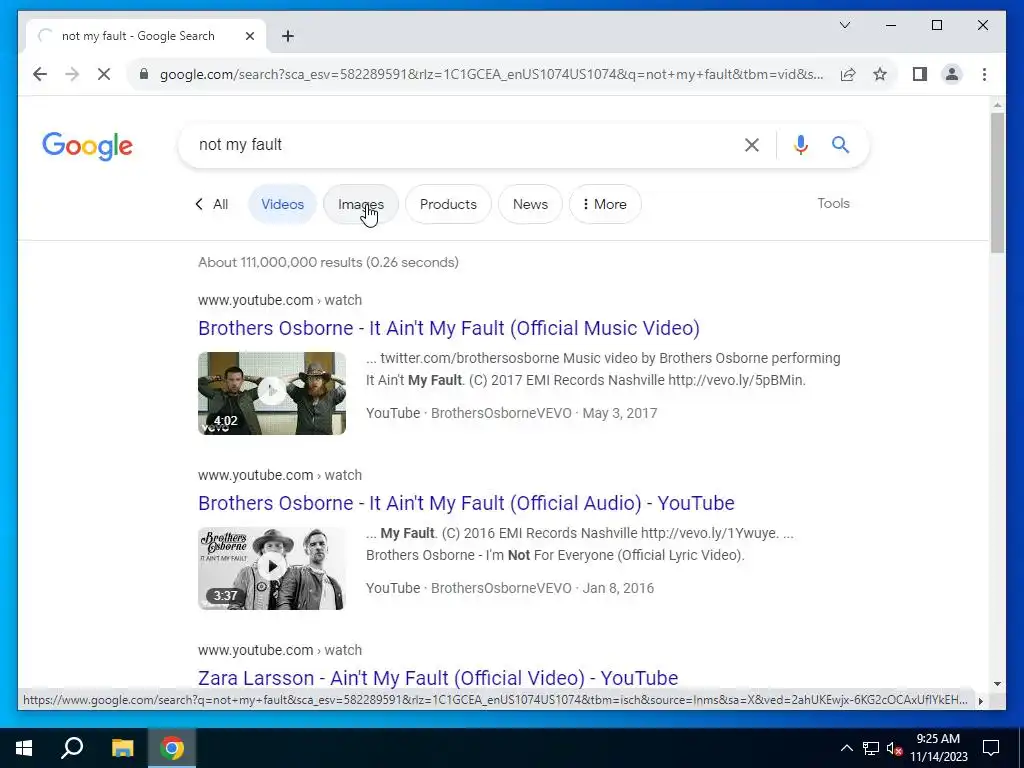Click Chrome icon in taskbar

pyautogui.click(x=172, y=748)
